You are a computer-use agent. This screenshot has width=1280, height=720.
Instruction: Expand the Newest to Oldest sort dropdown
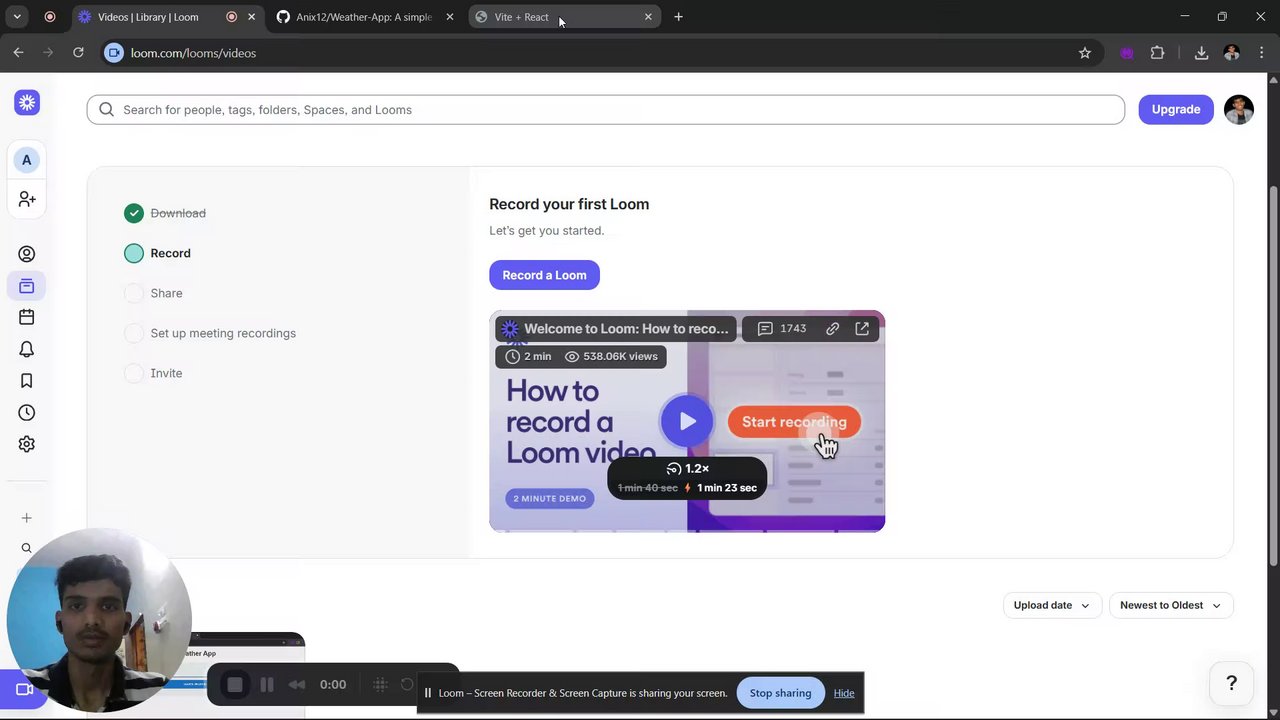pyautogui.click(x=1171, y=605)
